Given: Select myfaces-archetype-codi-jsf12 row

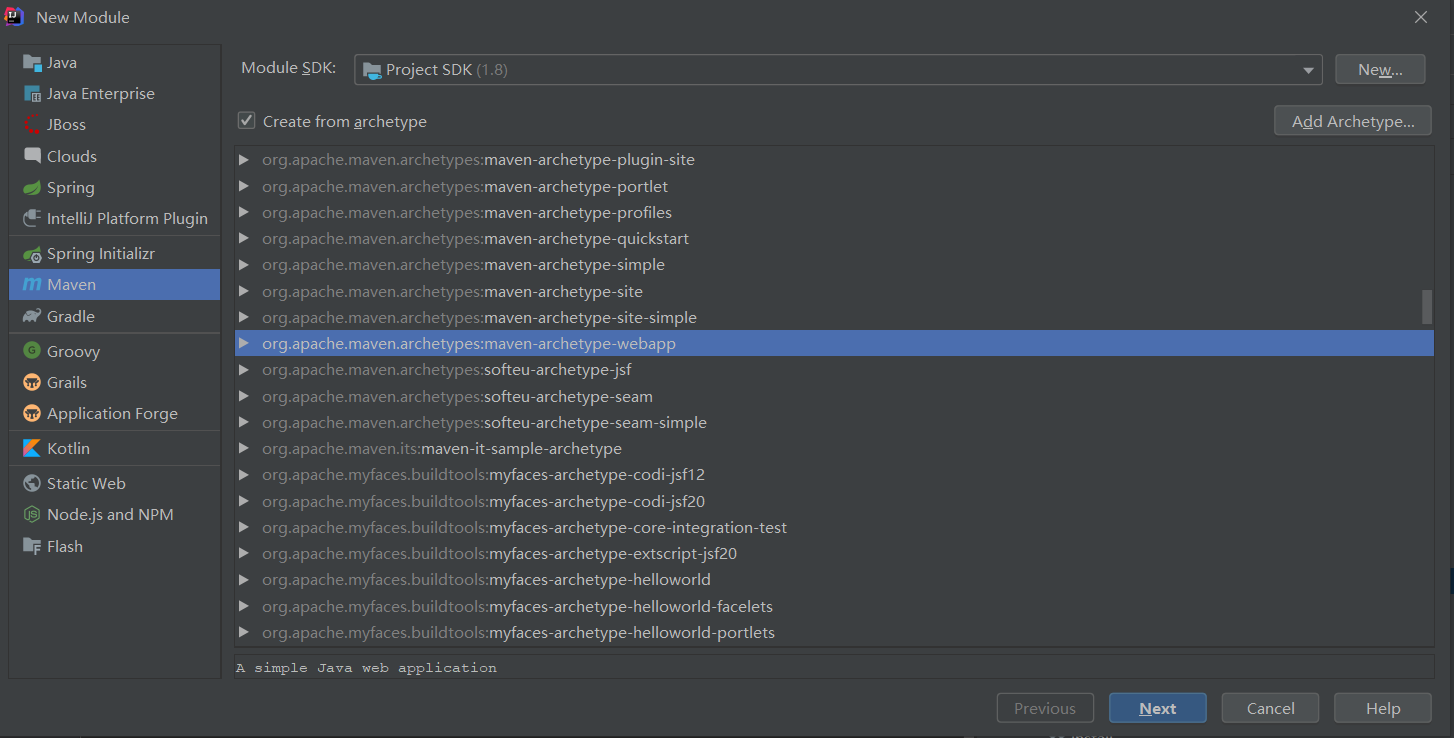Looking at the screenshot, I should click(834, 474).
